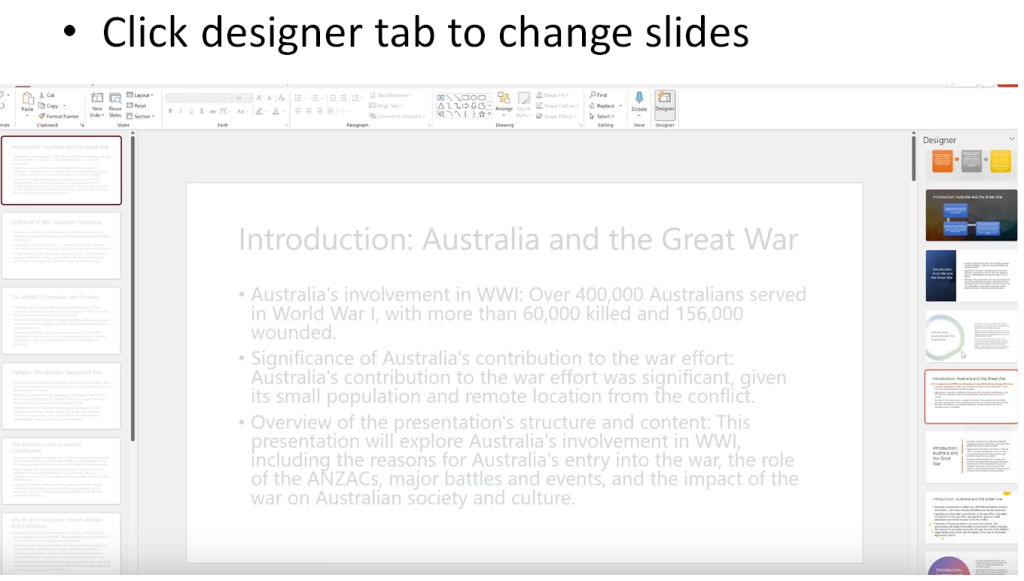Viewport: 1024px width, 581px height.
Task: Open Shape Fill color options
Action: (x=552, y=95)
